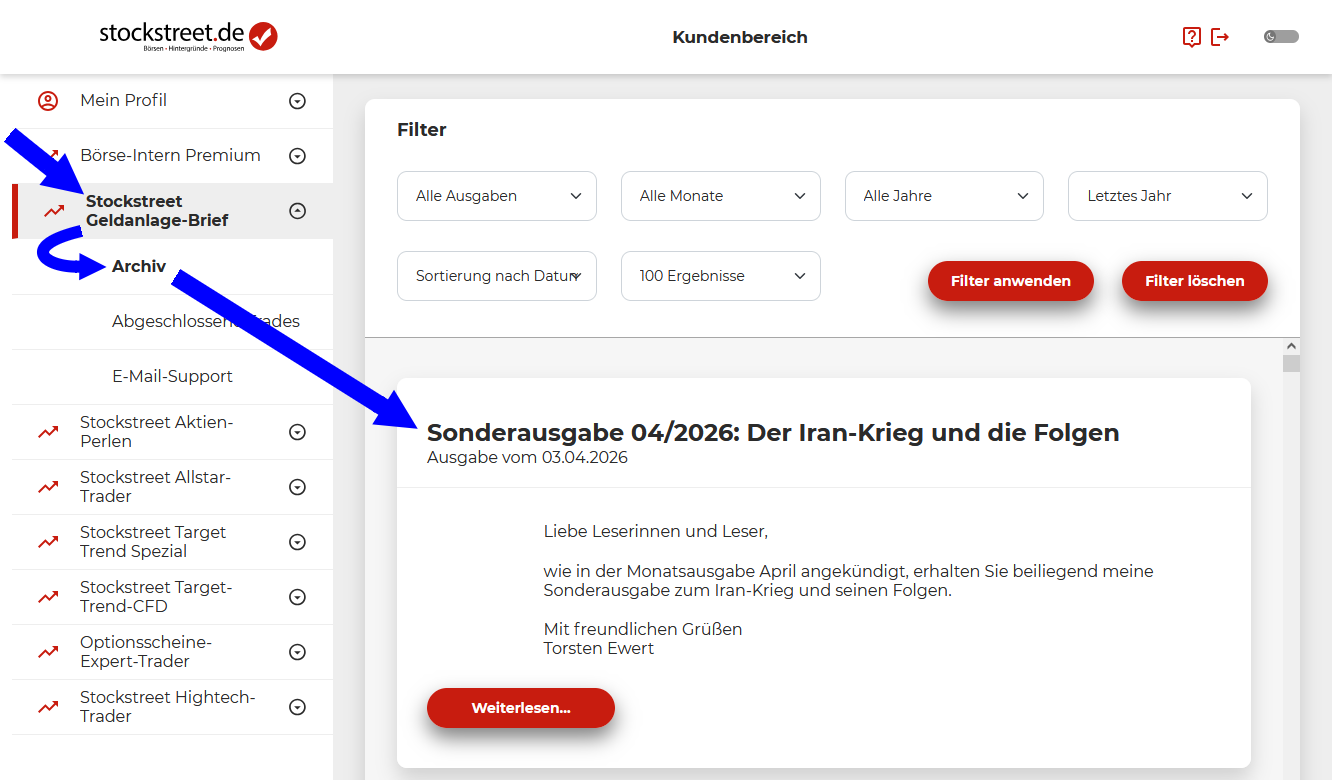Click the trend icon beside Optionsscheine-Expert-Trader
The width and height of the screenshot is (1332, 780).
tap(48, 652)
